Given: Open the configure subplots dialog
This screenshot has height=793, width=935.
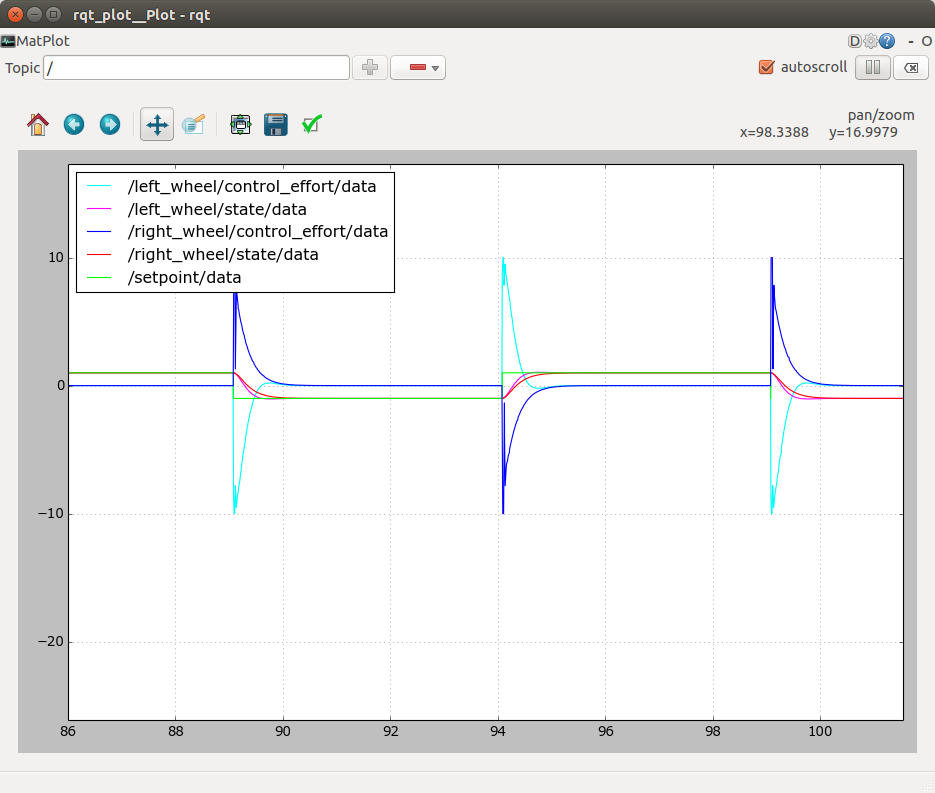Looking at the screenshot, I should [x=240, y=124].
